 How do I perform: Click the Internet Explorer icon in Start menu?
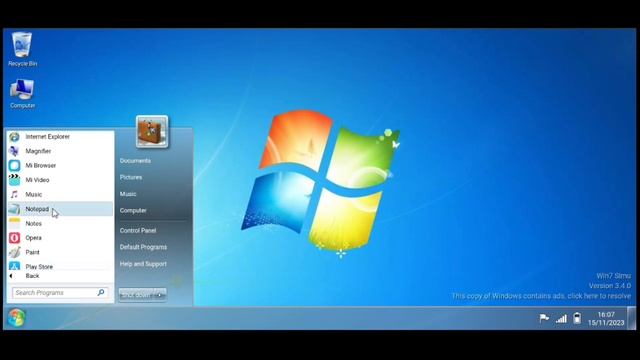pyautogui.click(x=14, y=137)
